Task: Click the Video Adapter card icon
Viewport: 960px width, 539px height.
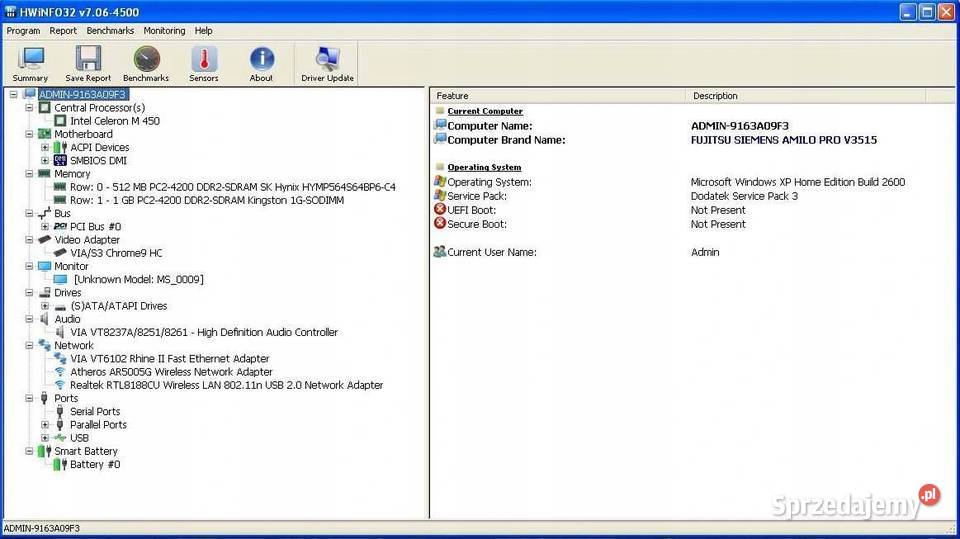Action: click(45, 240)
